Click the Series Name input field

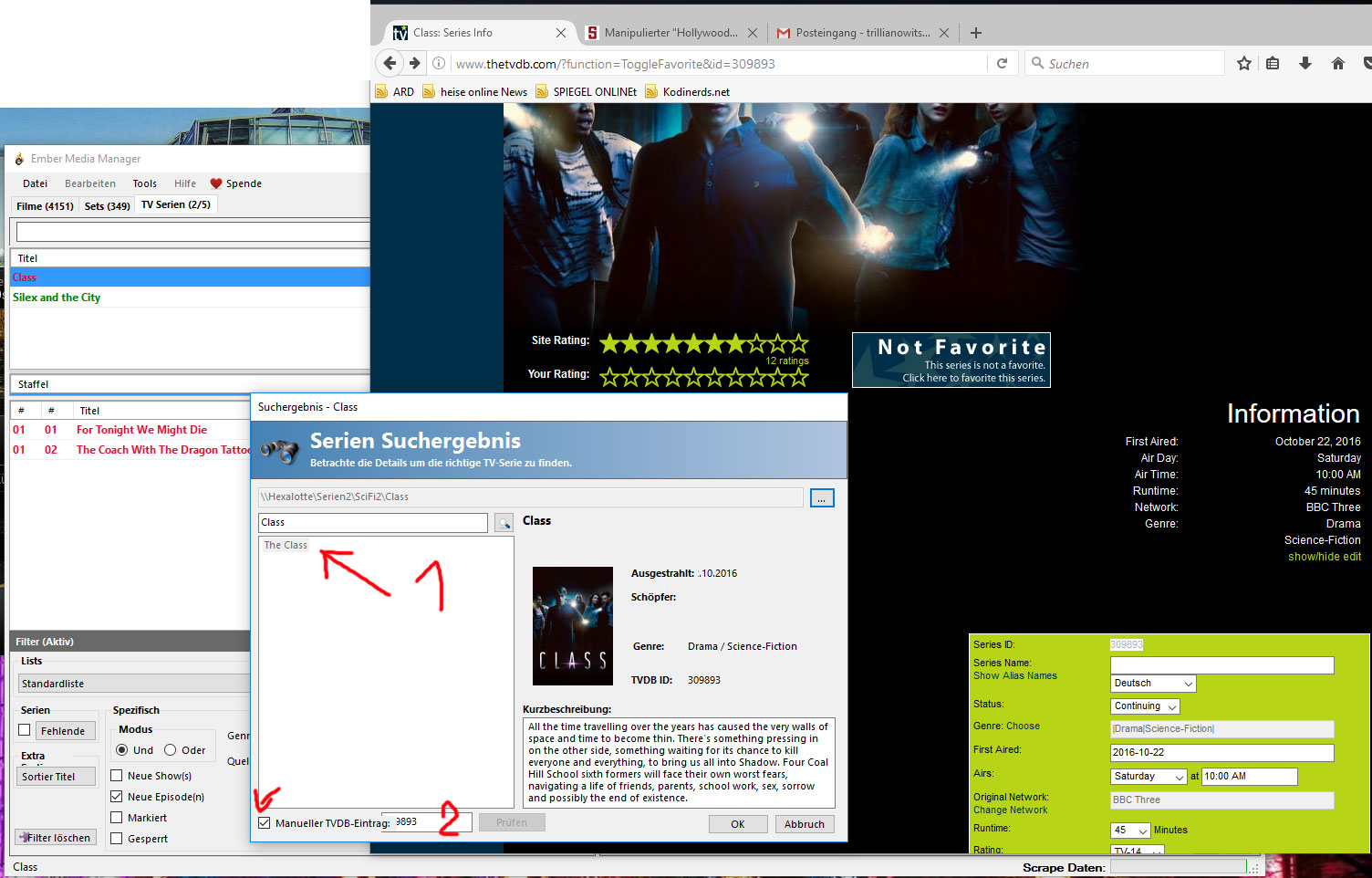click(1221, 665)
